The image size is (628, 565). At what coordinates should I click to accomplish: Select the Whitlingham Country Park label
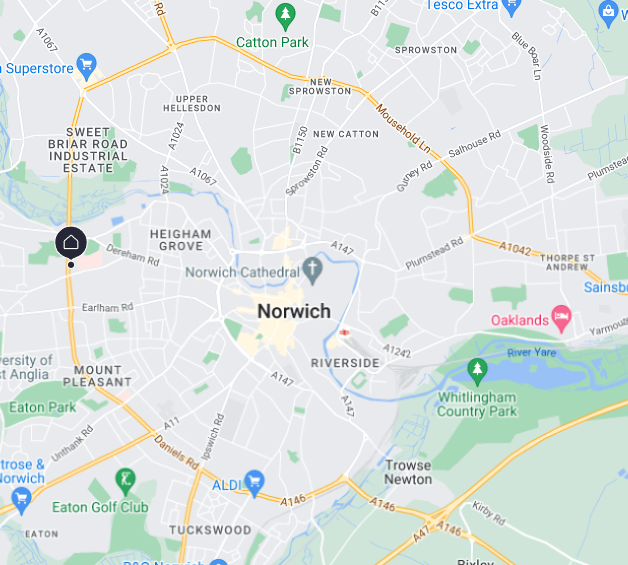pyautogui.click(x=477, y=404)
